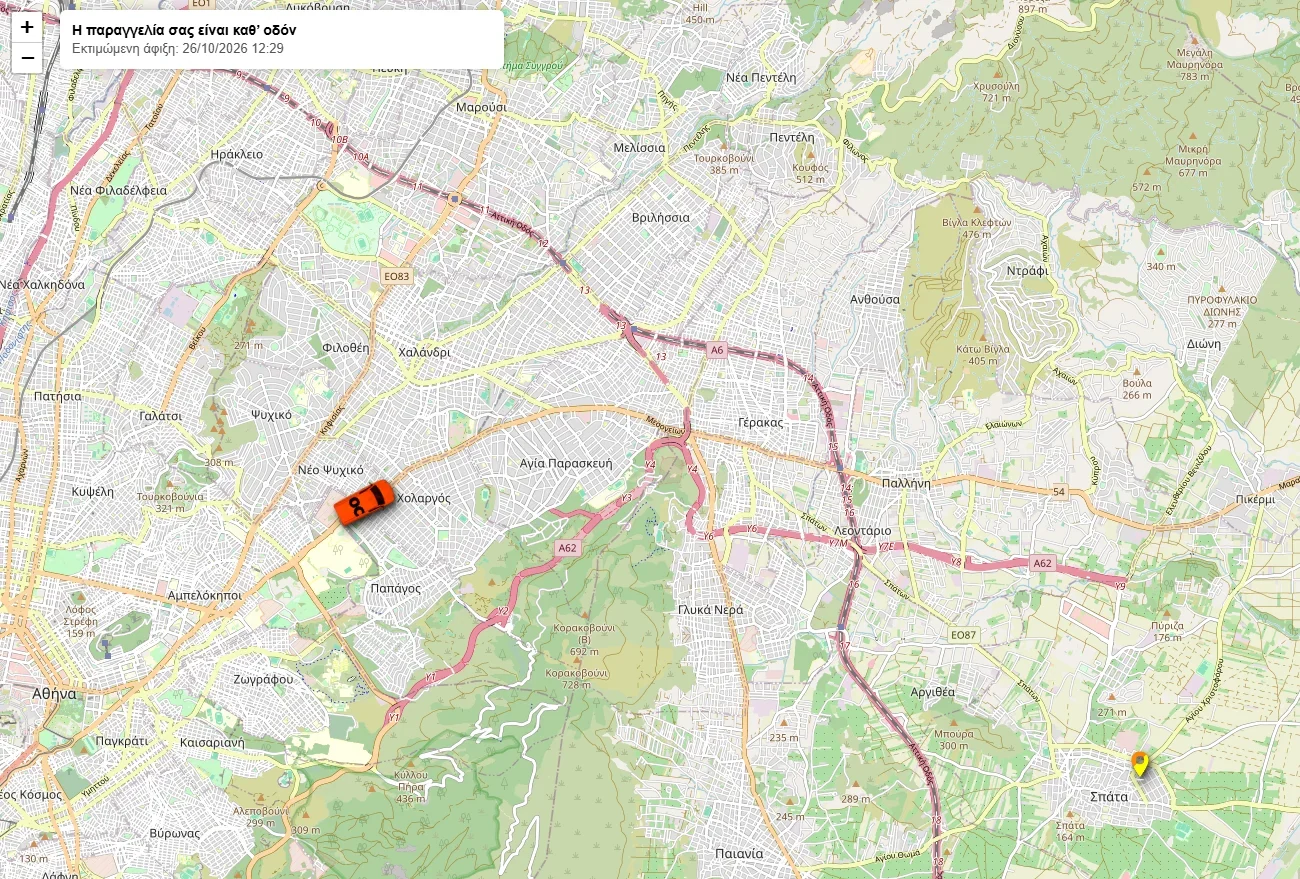Click the Λεοντάριο map label
The width and height of the screenshot is (1300, 879).
coord(861,530)
